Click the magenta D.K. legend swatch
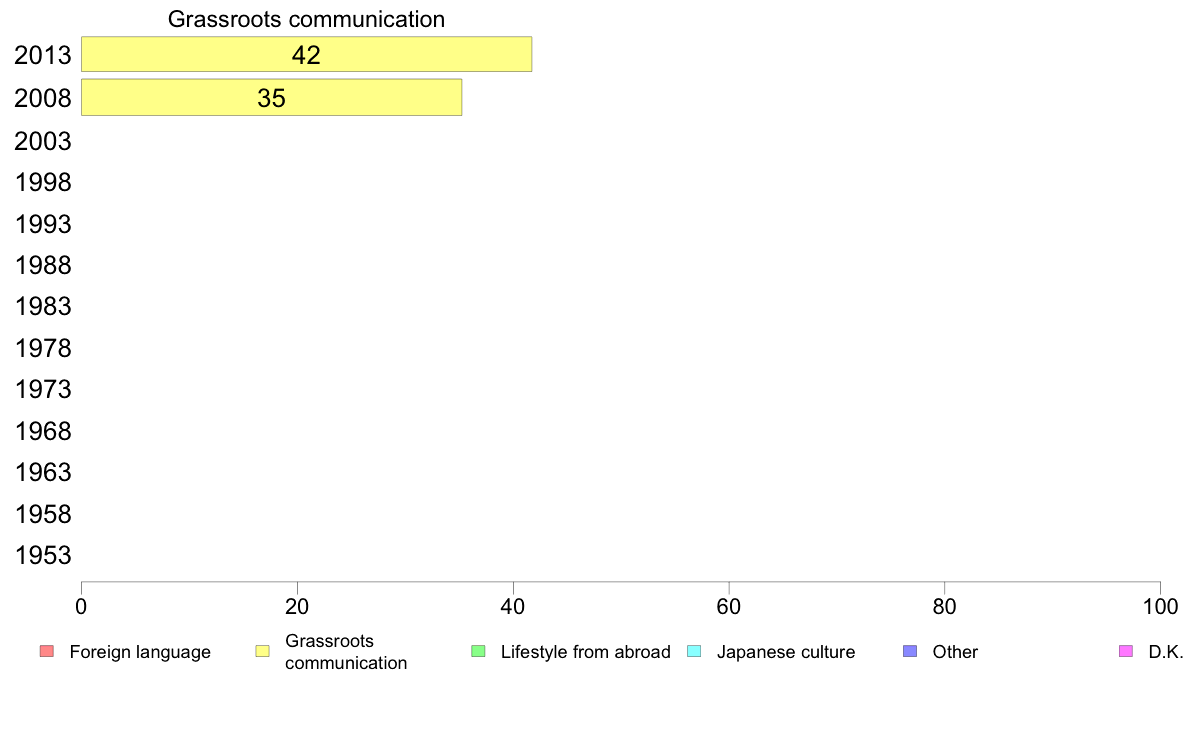Screen dimensions: 1188x736 (x=1126, y=651)
